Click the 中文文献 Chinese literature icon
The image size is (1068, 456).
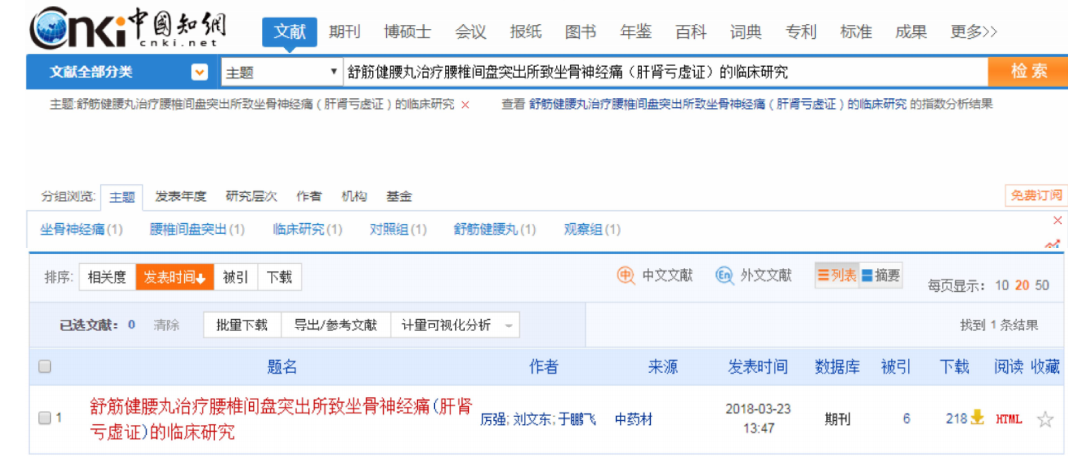coord(626,275)
